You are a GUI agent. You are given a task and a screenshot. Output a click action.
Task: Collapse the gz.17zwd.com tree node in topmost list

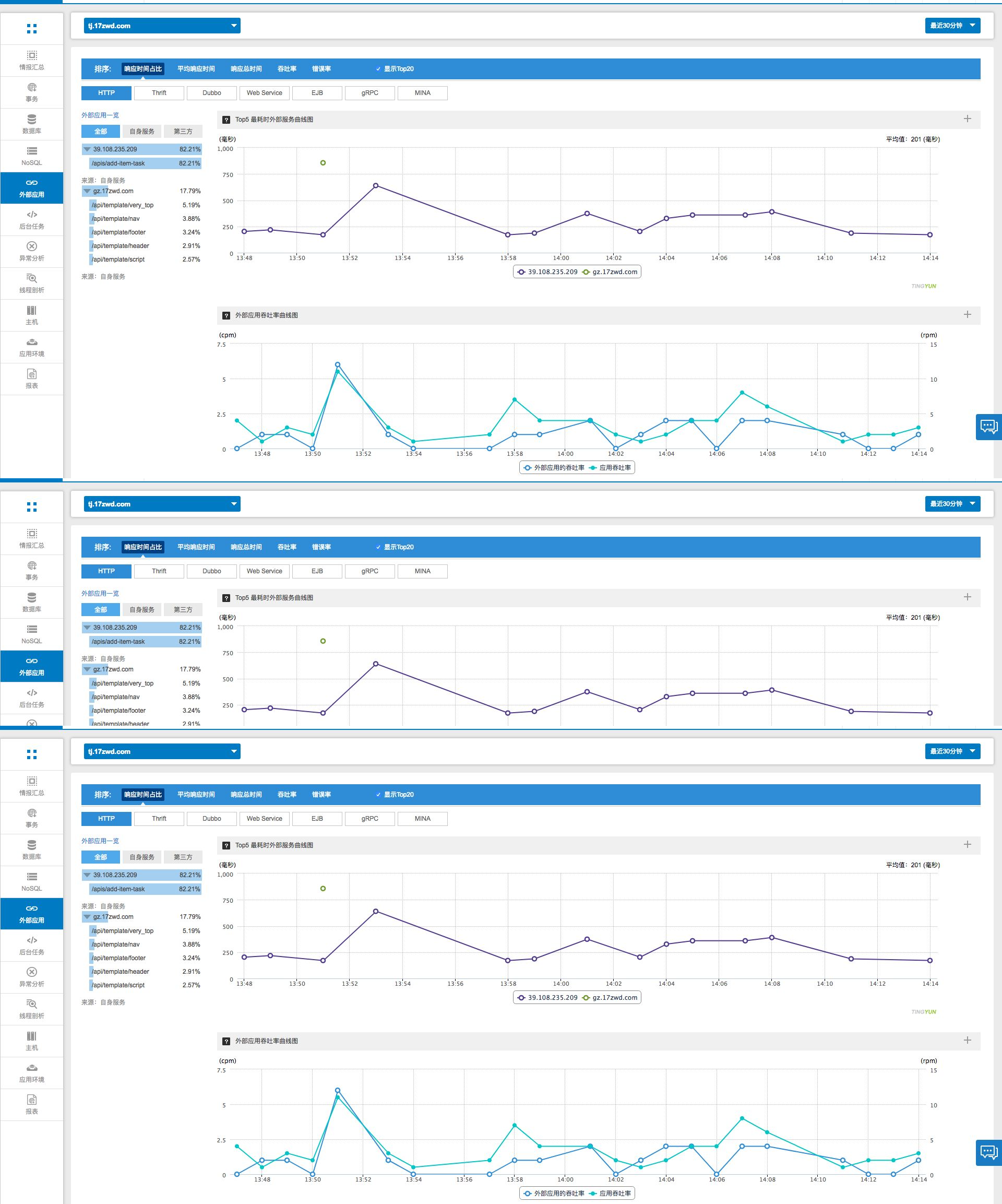point(87,191)
